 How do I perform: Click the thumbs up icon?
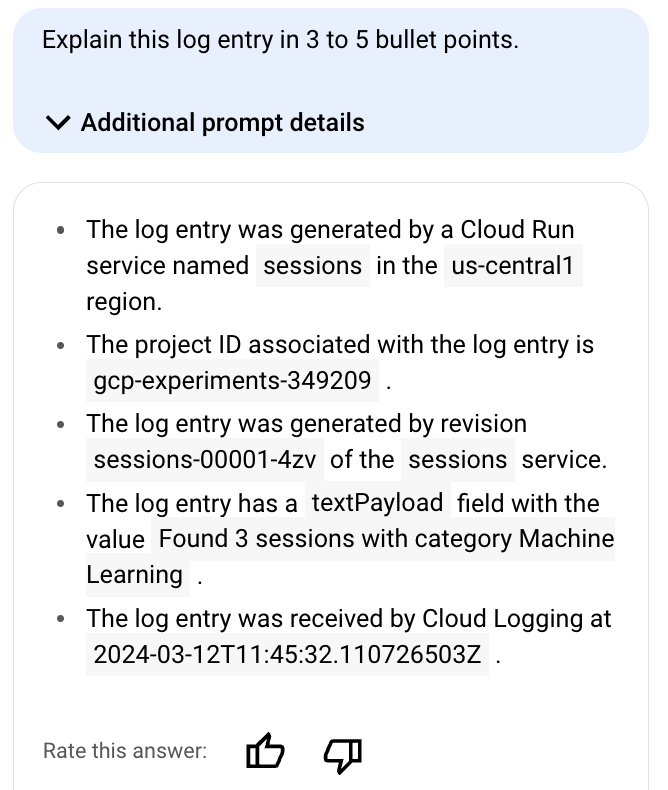pos(265,751)
